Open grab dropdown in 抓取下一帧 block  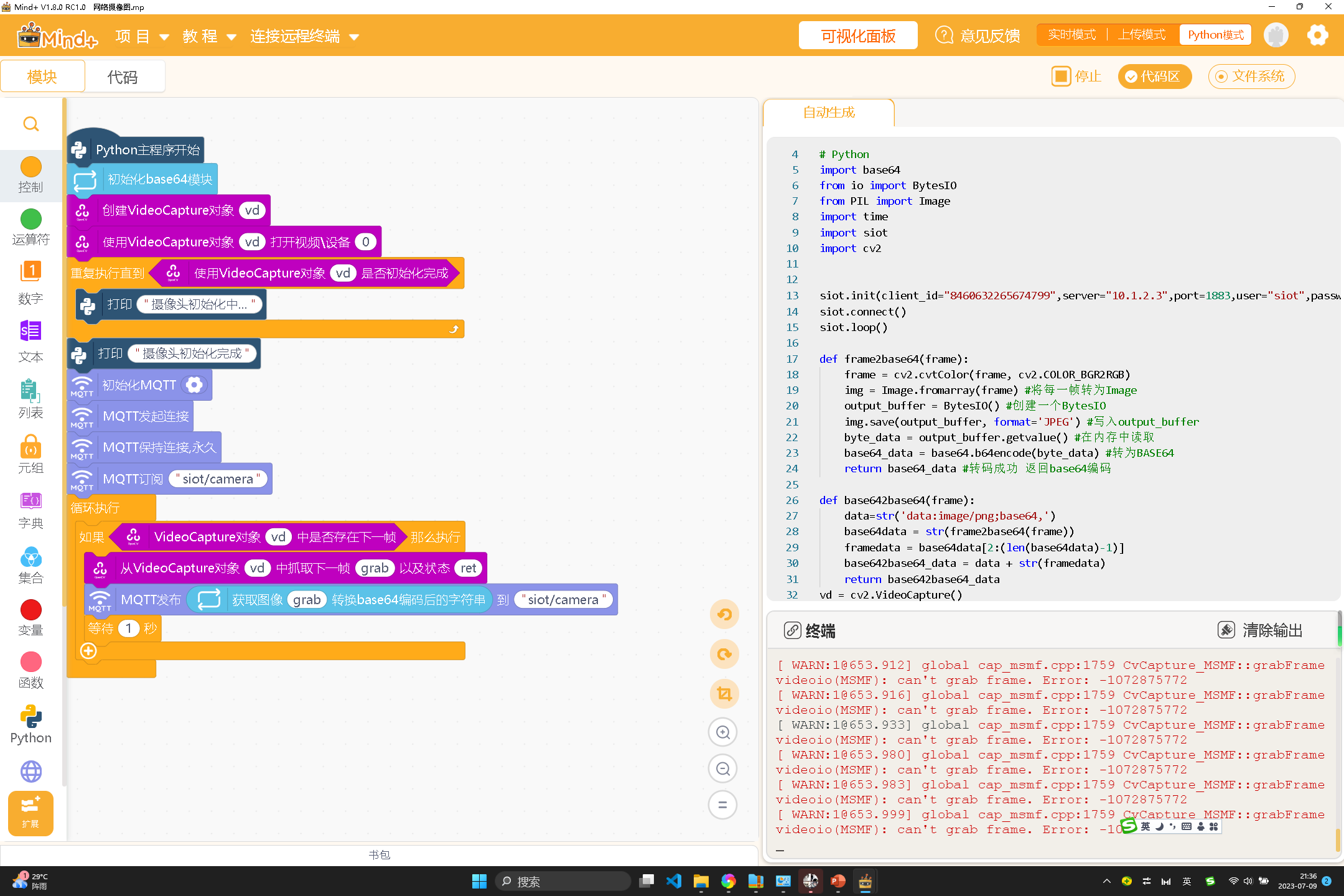coord(375,568)
